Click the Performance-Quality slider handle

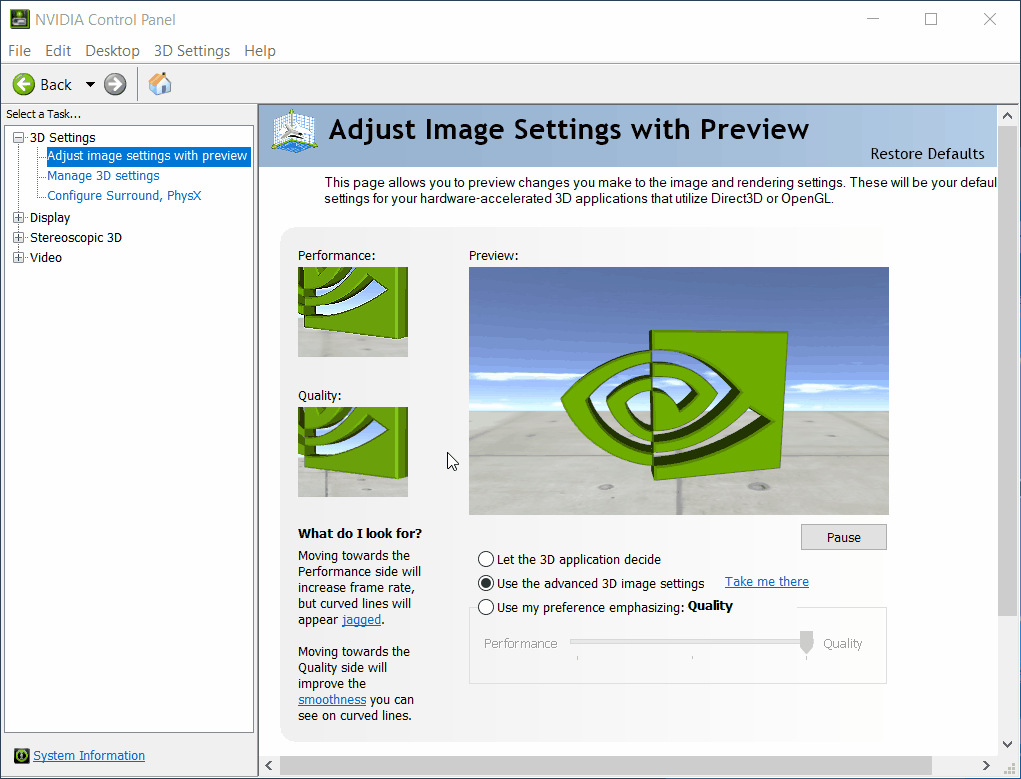point(806,643)
